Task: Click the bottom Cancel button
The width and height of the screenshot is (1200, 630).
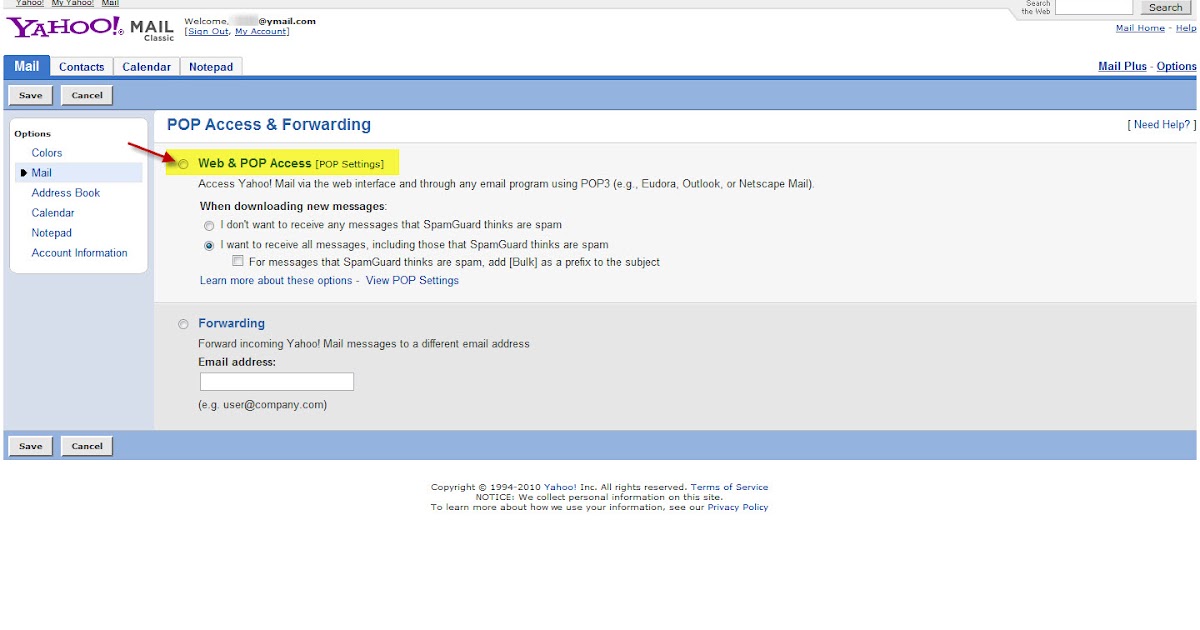Action: (87, 446)
